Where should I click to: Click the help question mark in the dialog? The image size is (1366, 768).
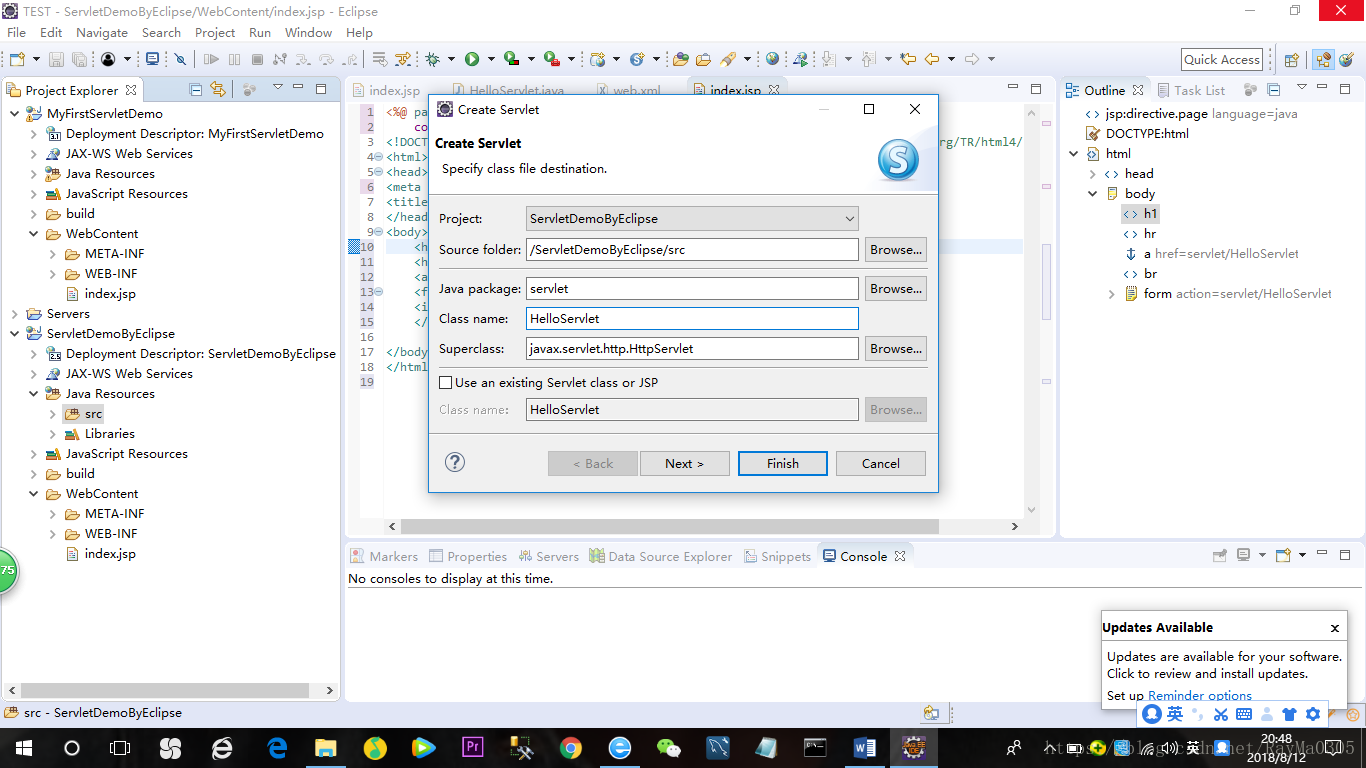pos(455,462)
